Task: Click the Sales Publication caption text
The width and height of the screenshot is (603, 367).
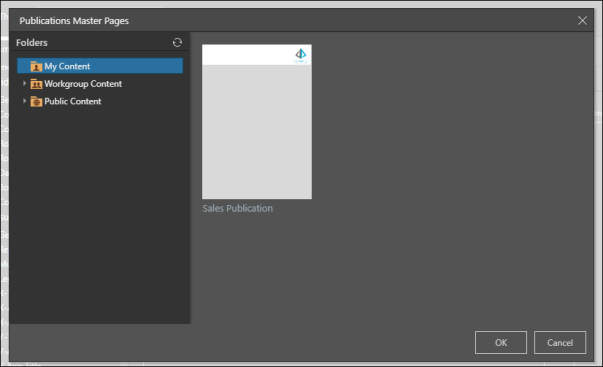Action: click(x=238, y=208)
